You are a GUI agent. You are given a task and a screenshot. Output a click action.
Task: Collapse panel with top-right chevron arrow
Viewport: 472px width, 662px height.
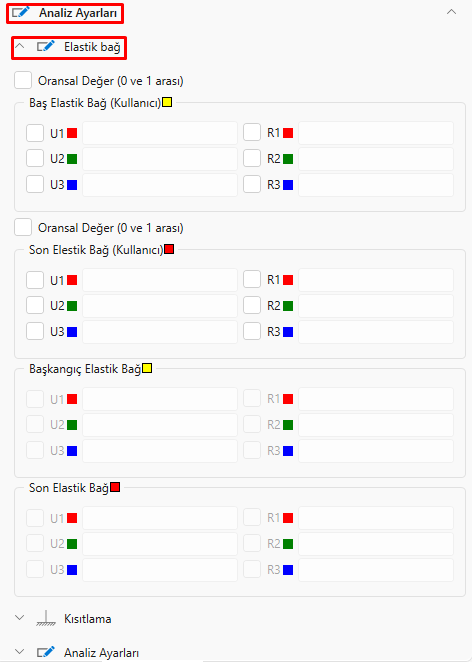[x=451, y=12]
